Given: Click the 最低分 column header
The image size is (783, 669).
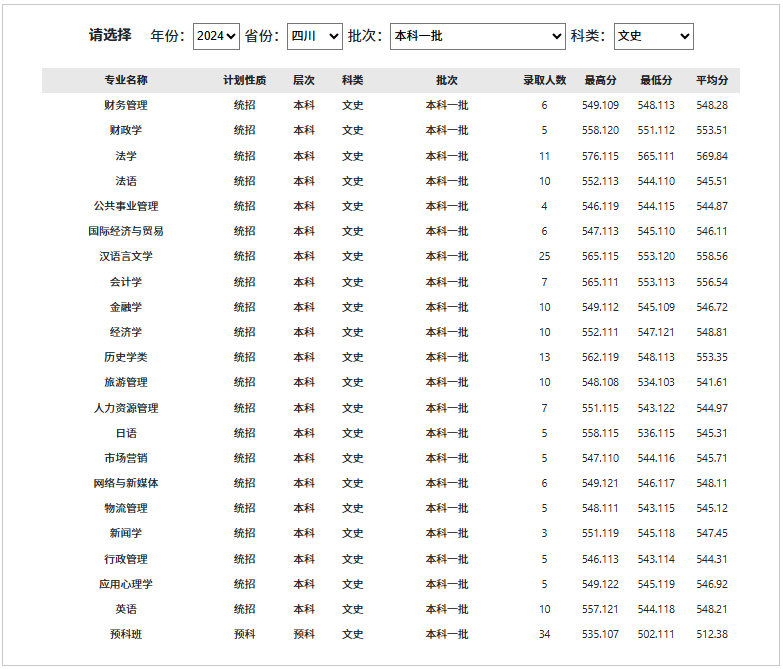Looking at the screenshot, I should click(656, 80).
